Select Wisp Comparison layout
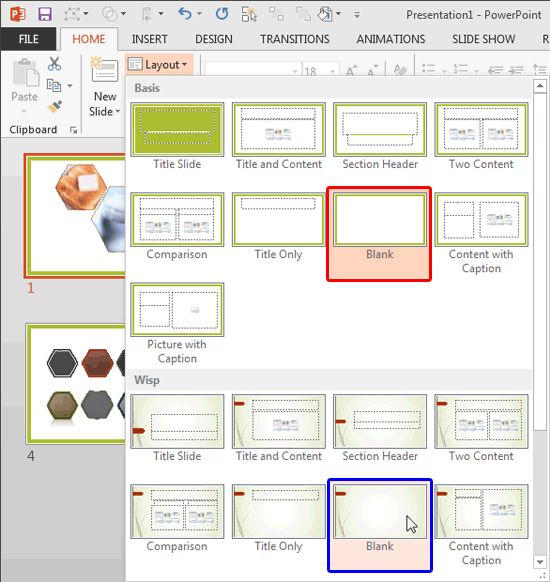The height and width of the screenshot is (582, 550). coord(177,519)
